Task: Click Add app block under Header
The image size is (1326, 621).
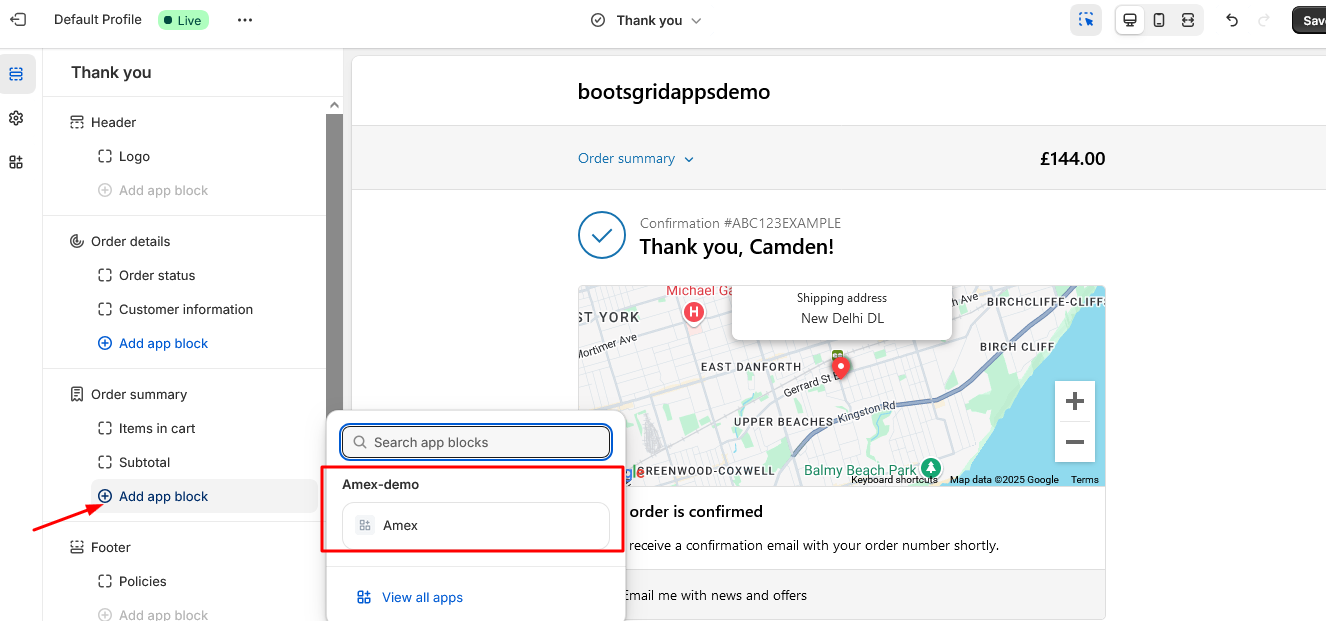Action: click(x=153, y=190)
